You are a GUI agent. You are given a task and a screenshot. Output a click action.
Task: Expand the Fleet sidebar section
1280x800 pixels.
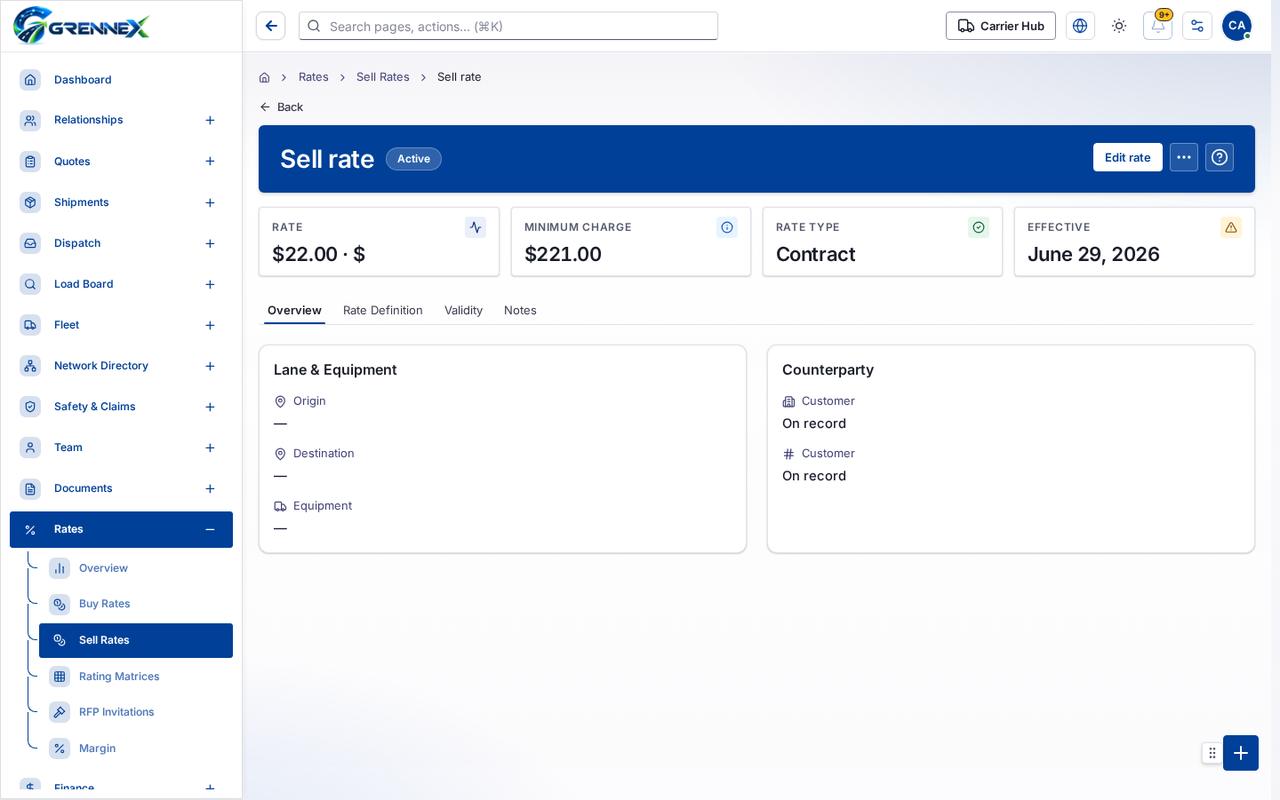(x=210, y=325)
